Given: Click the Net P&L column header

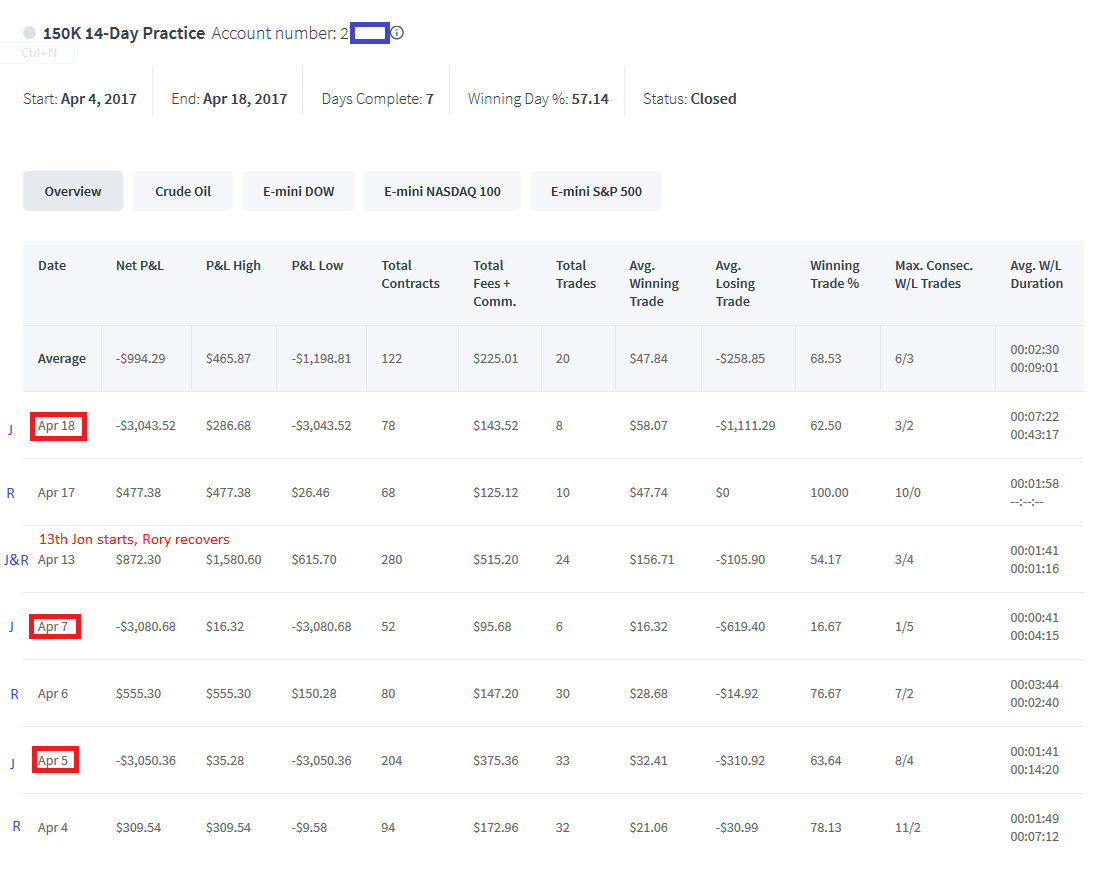Looking at the screenshot, I should tap(140, 266).
